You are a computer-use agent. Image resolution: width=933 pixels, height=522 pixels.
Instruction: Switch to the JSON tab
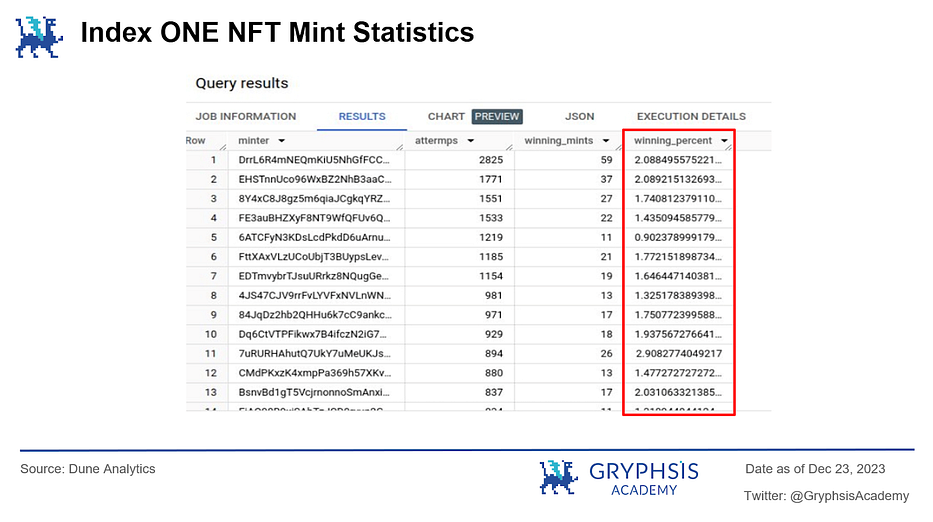click(580, 117)
